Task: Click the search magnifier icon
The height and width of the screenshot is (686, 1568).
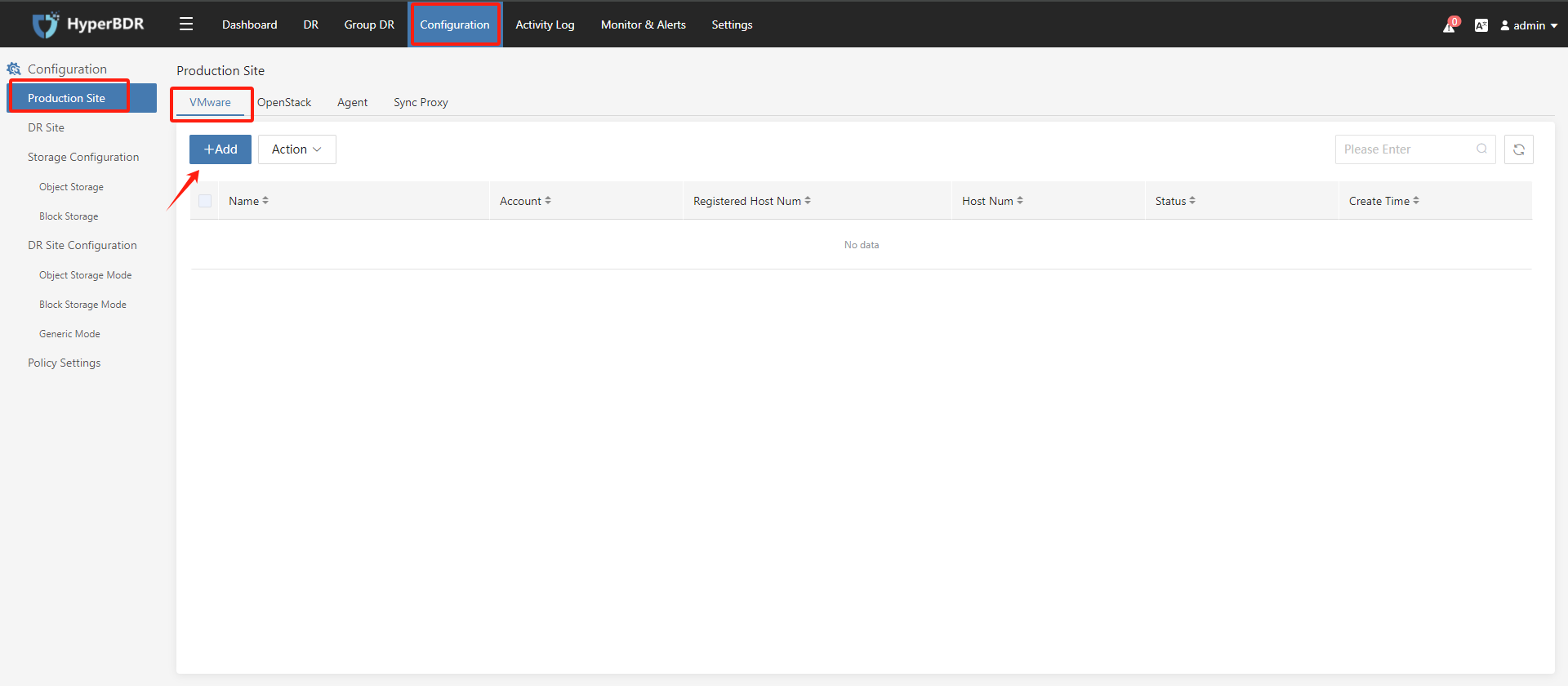Action: 1481,149
